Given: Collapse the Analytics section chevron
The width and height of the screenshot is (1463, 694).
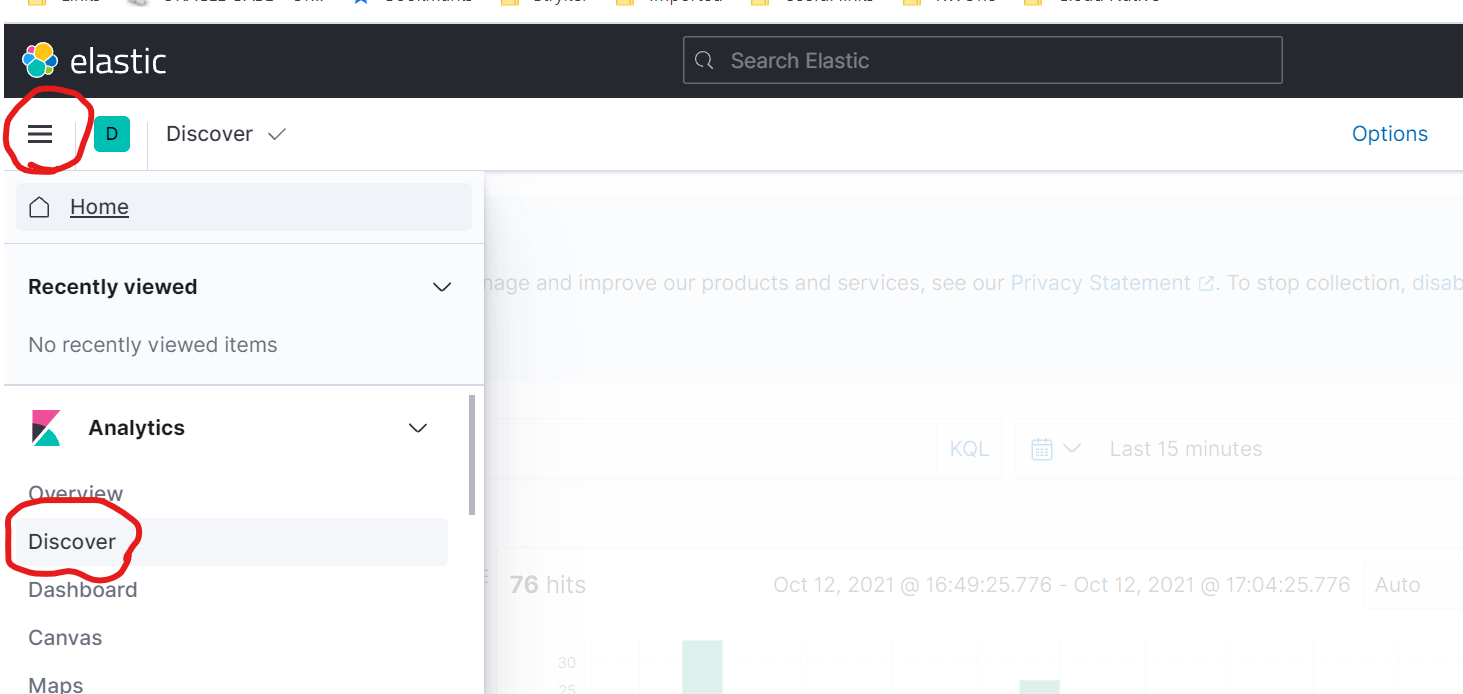Looking at the screenshot, I should (x=418, y=428).
